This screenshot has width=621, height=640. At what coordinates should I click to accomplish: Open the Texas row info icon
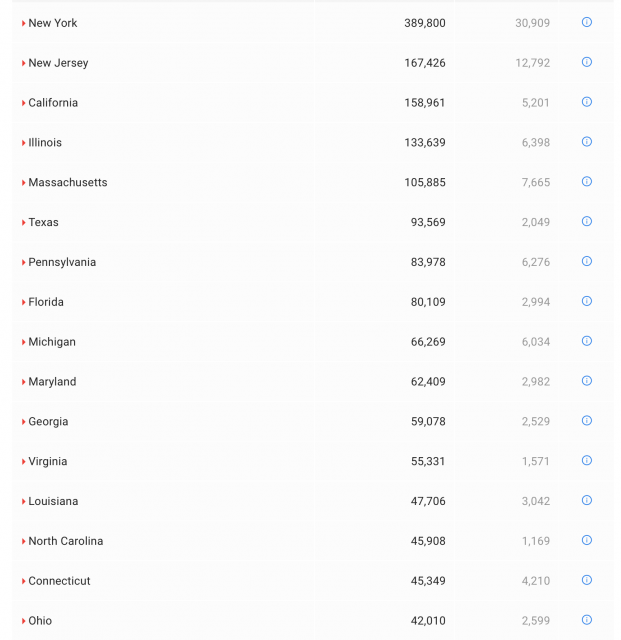click(587, 222)
